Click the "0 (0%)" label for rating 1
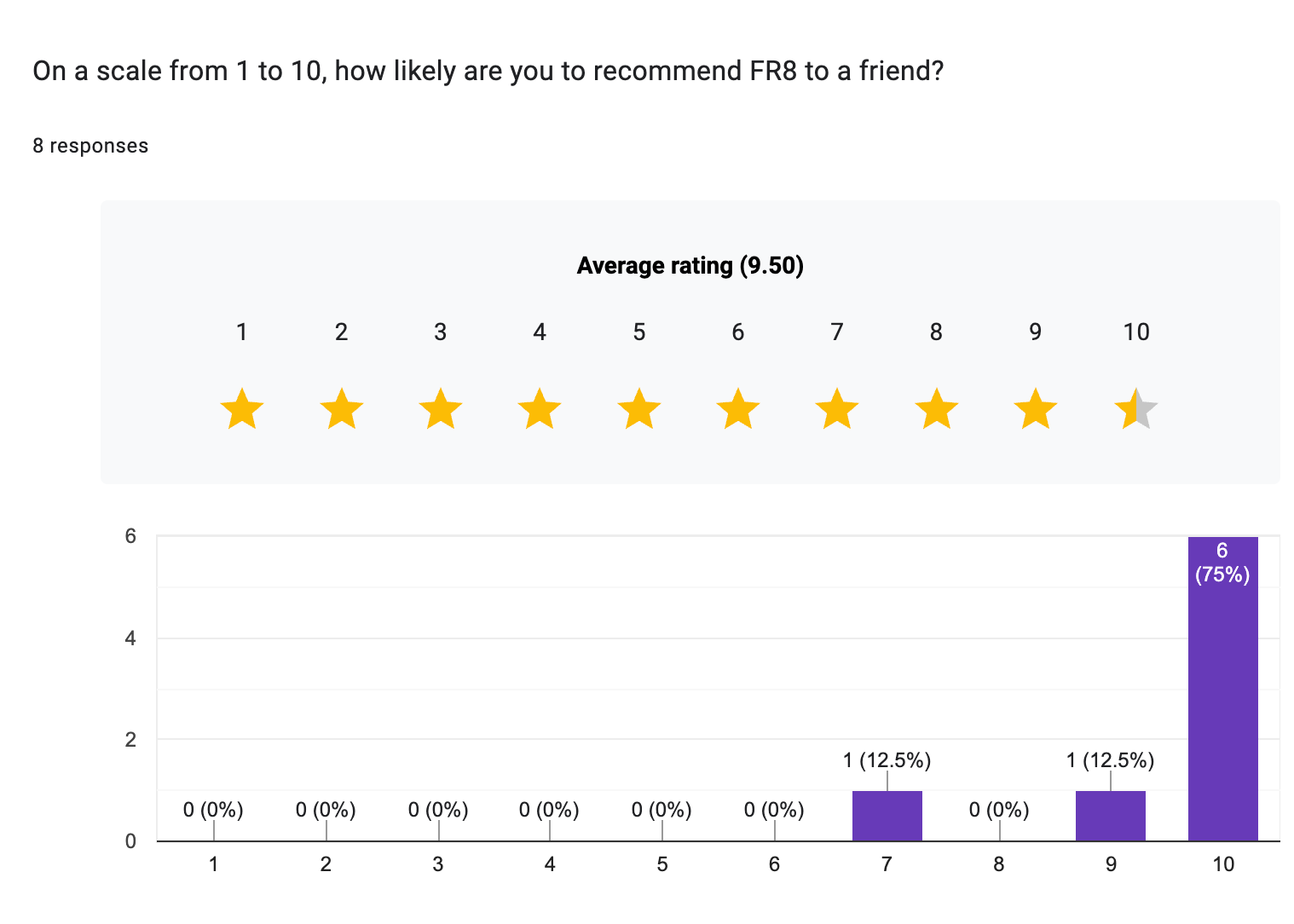The image size is (1294, 924). click(x=213, y=810)
